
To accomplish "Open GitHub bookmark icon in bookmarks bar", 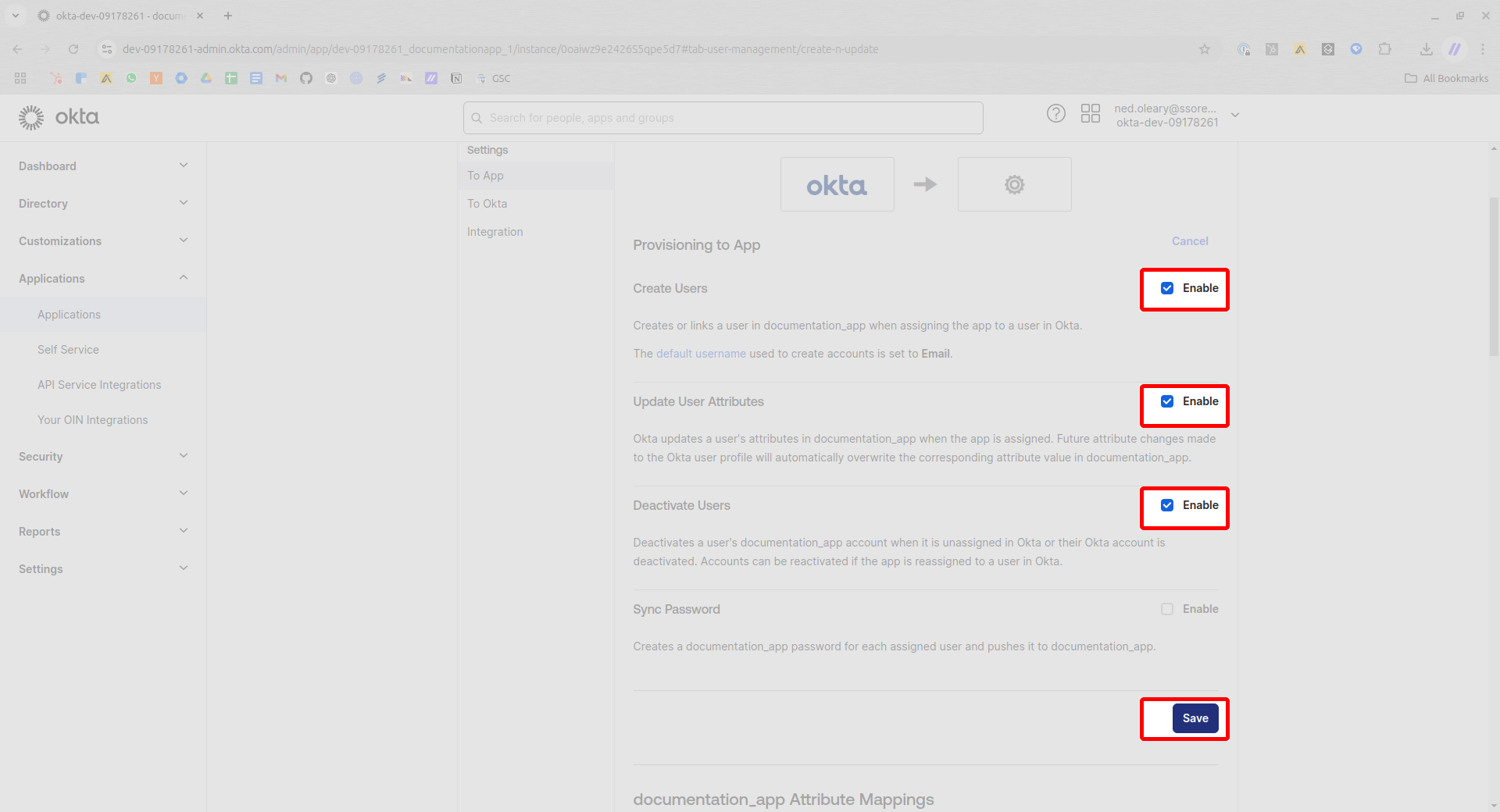I will (306, 78).
